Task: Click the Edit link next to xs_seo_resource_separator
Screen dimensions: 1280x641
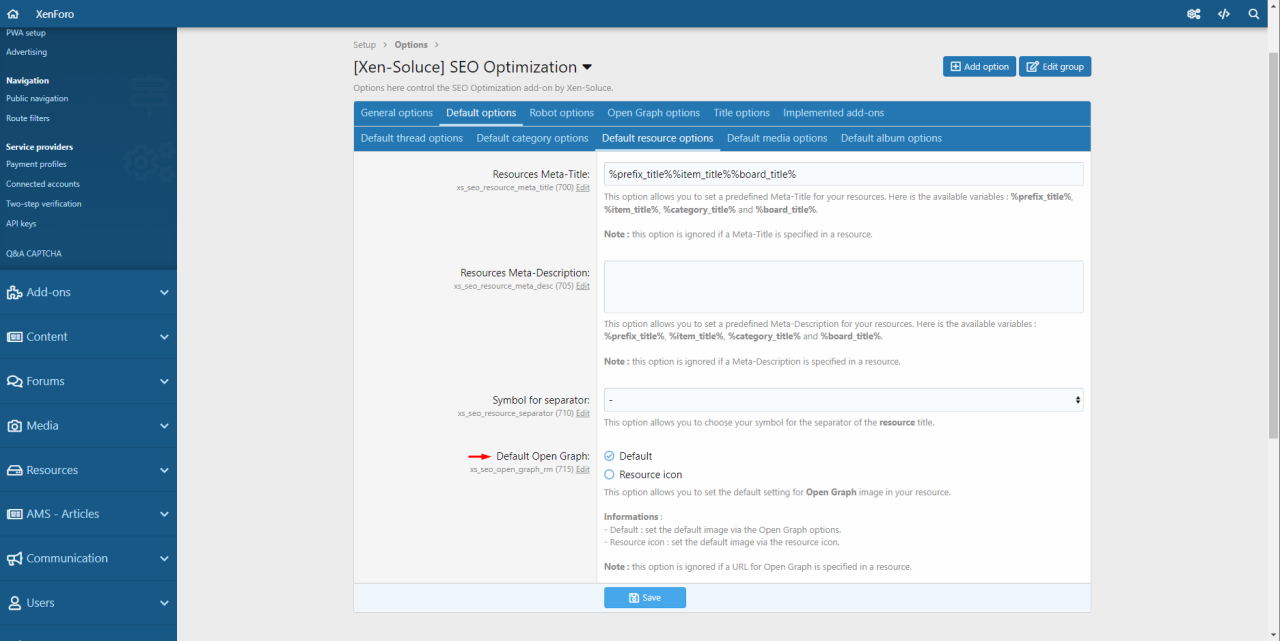Action: coord(583,412)
